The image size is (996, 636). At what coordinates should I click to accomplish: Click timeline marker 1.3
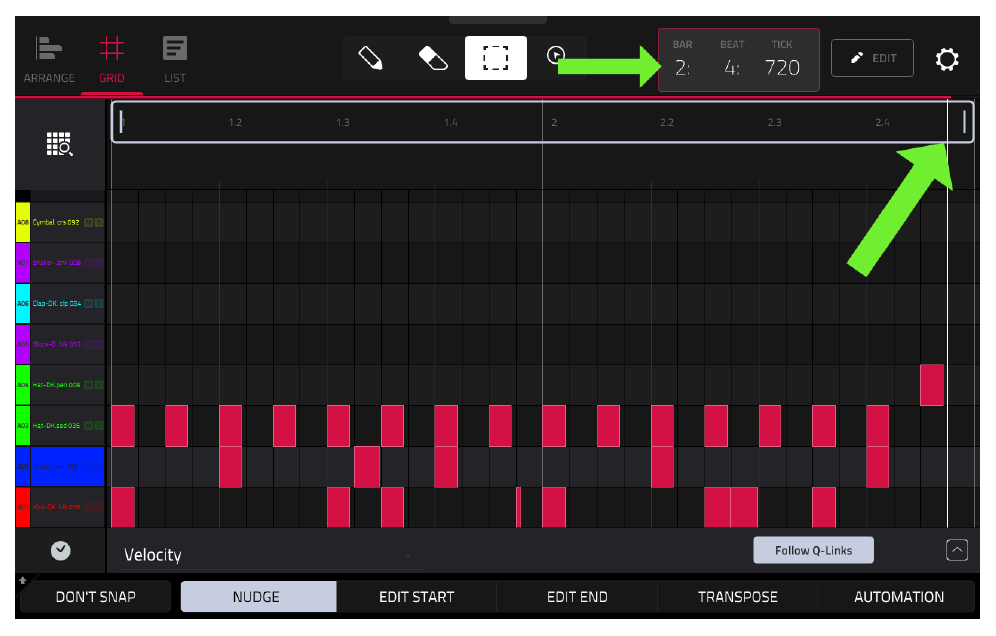coord(343,122)
